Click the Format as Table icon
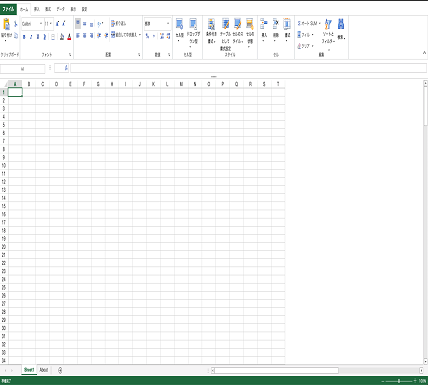 tap(226, 24)
